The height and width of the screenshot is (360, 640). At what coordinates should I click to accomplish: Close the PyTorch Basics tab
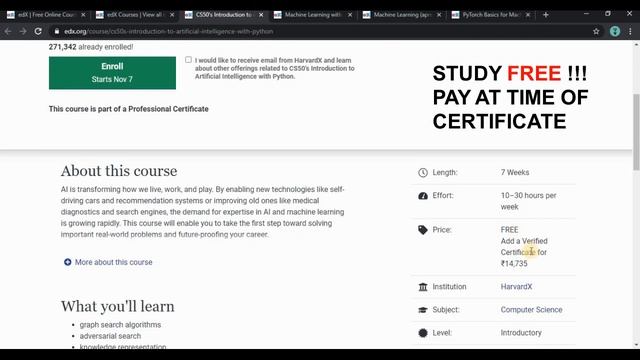528,15
